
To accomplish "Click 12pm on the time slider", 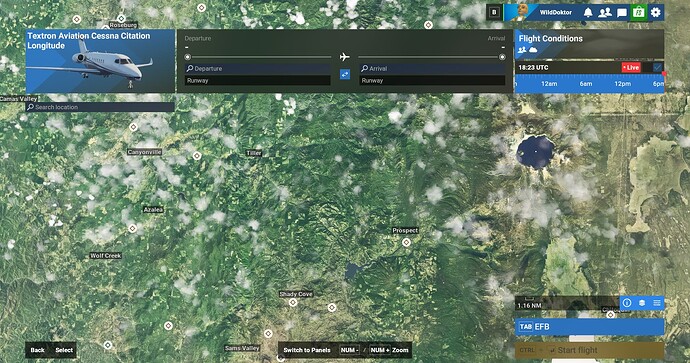I will tap(622, 84).
